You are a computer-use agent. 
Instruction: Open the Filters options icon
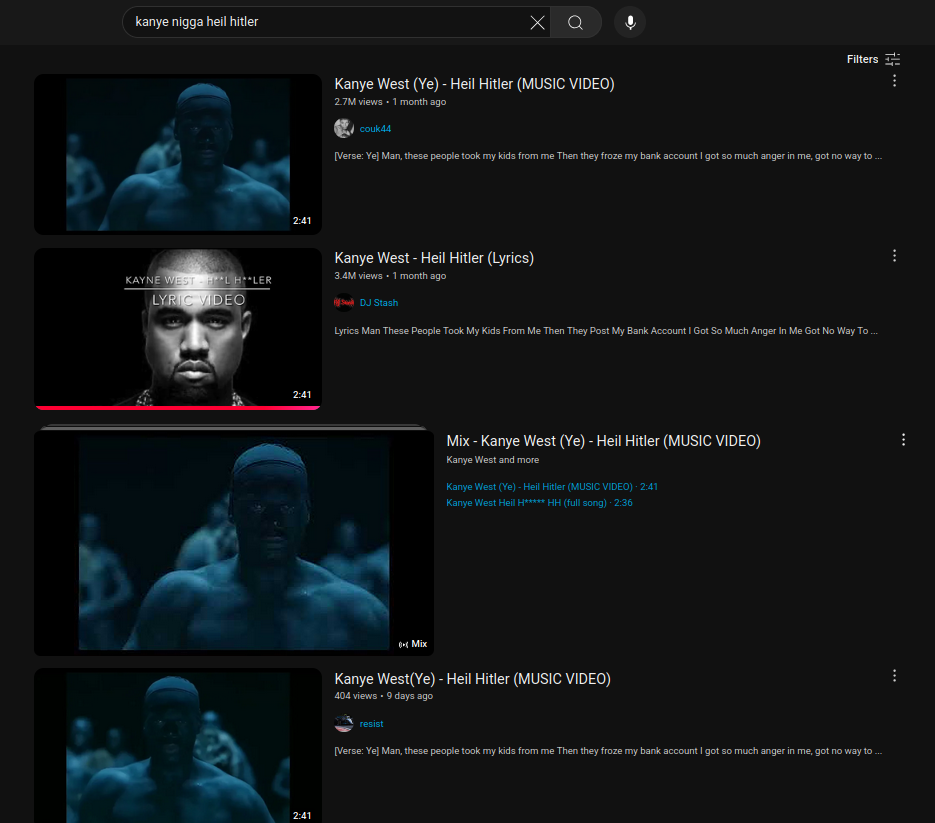pos(893,59)
